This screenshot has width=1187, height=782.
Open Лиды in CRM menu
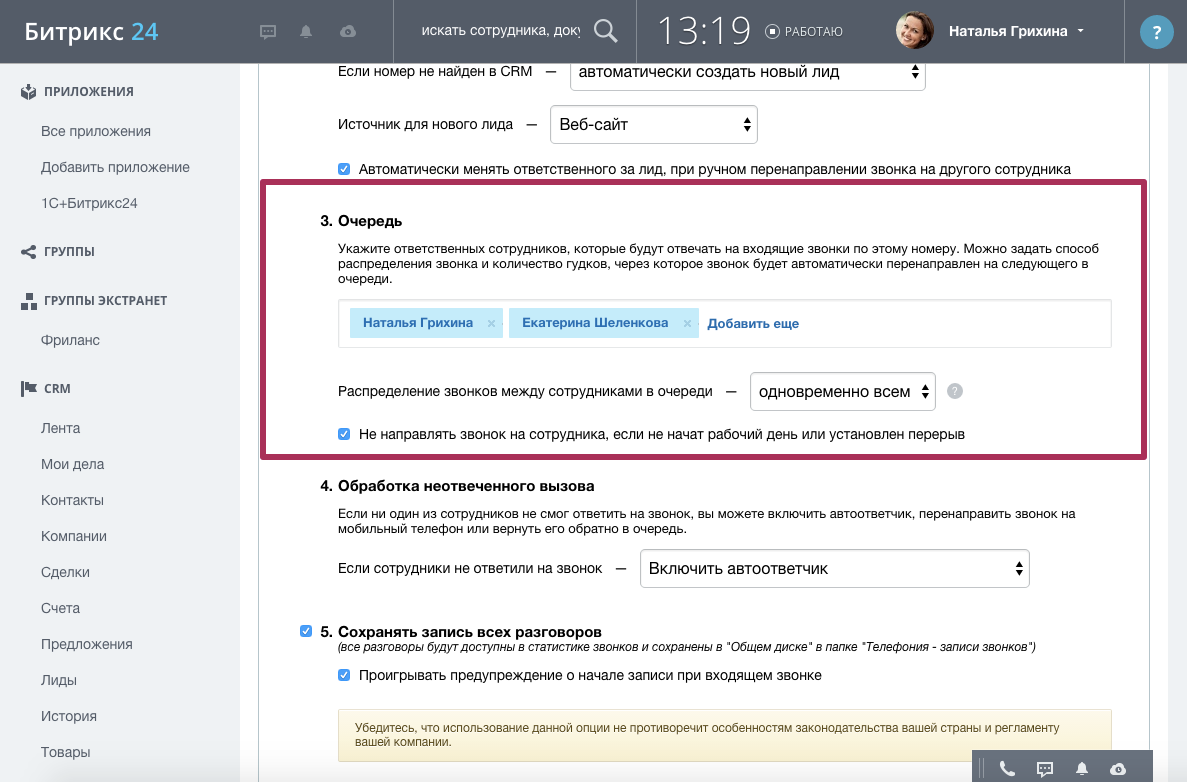click(x=58, y=680)
